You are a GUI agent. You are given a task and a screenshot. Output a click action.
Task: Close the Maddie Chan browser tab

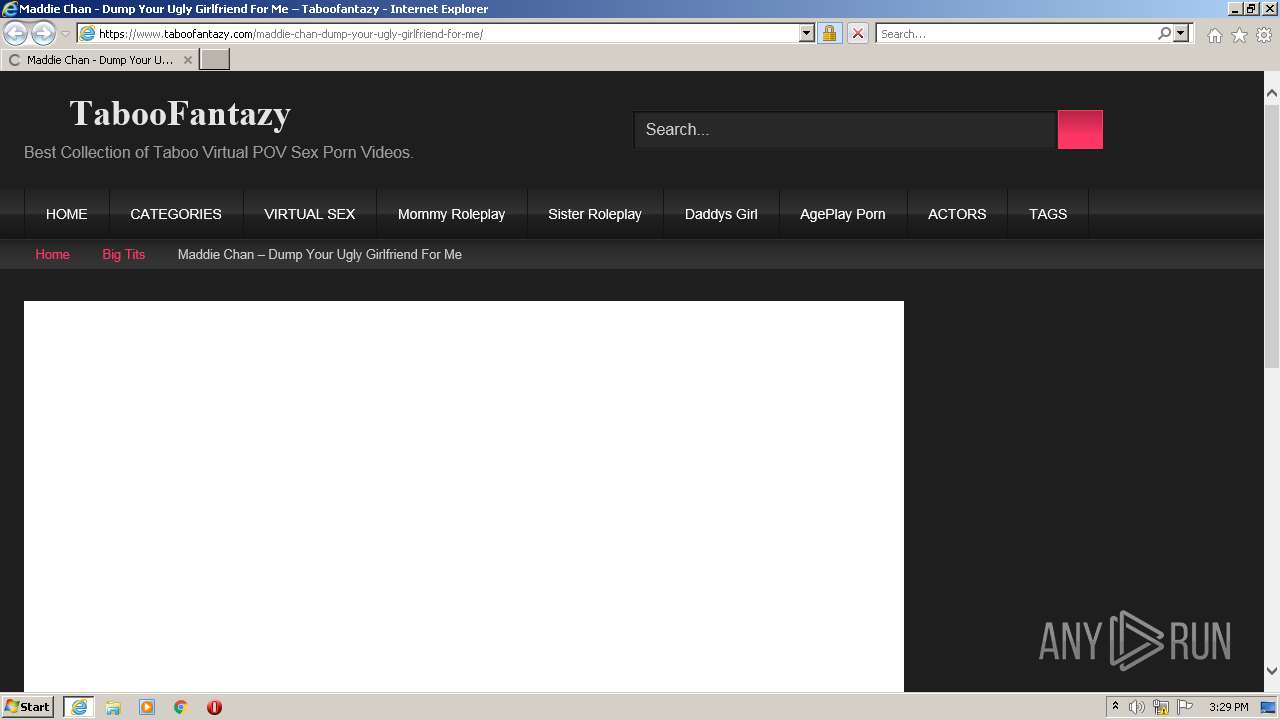click(x=187, y=60)
